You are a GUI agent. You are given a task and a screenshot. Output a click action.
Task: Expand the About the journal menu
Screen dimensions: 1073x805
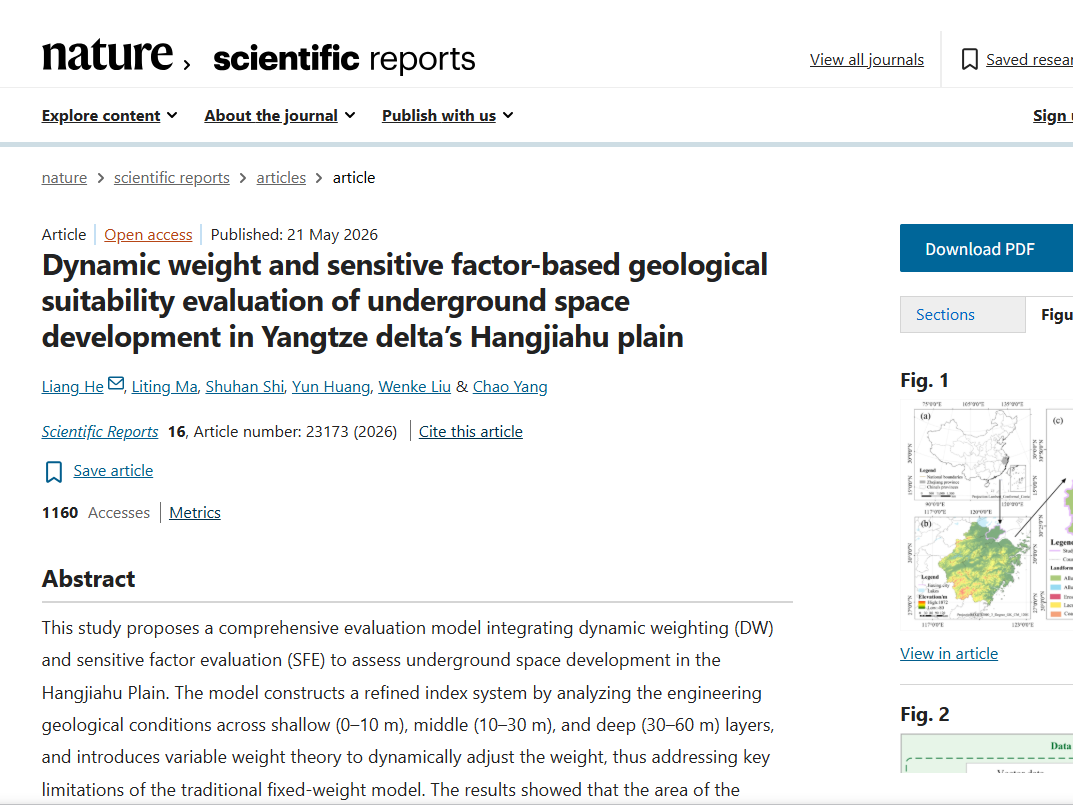coord(279,116)
